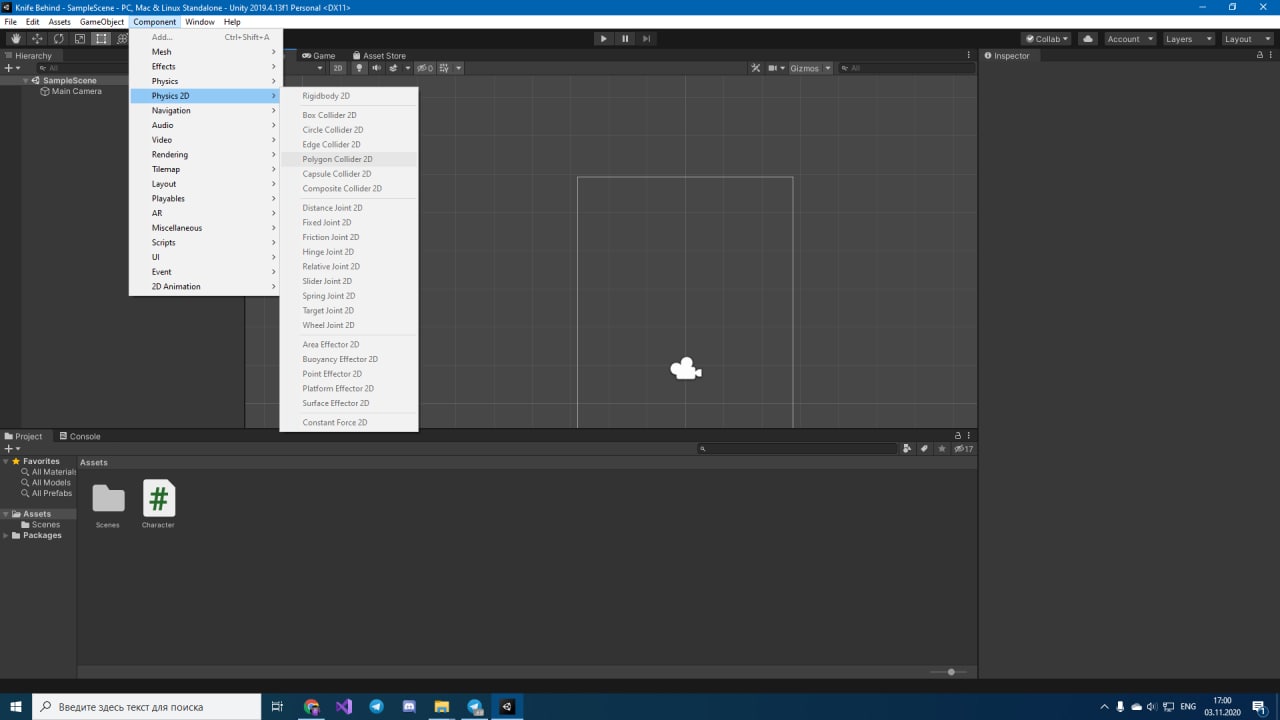Toggle scene audio speaker

(376, 68)
